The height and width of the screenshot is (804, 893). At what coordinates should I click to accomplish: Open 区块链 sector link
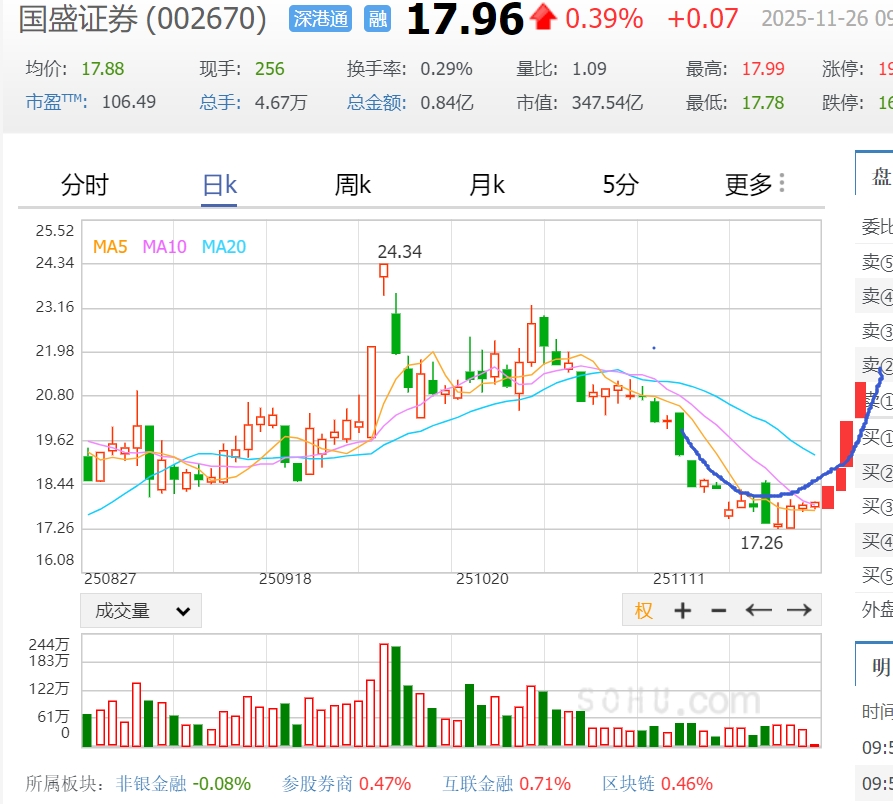click(x=629, y=784)
